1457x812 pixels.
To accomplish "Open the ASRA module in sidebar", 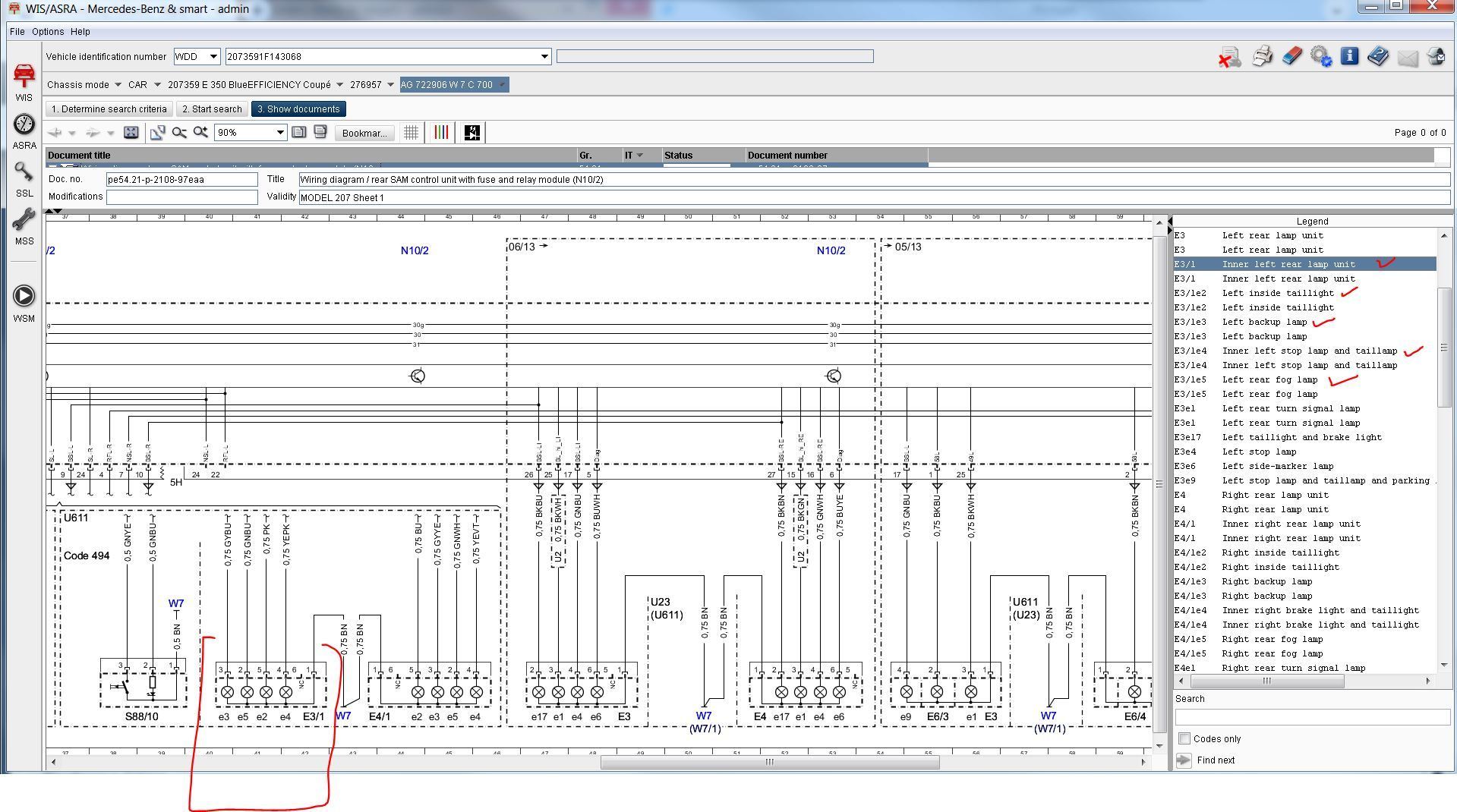I will [x=24, y=125].
